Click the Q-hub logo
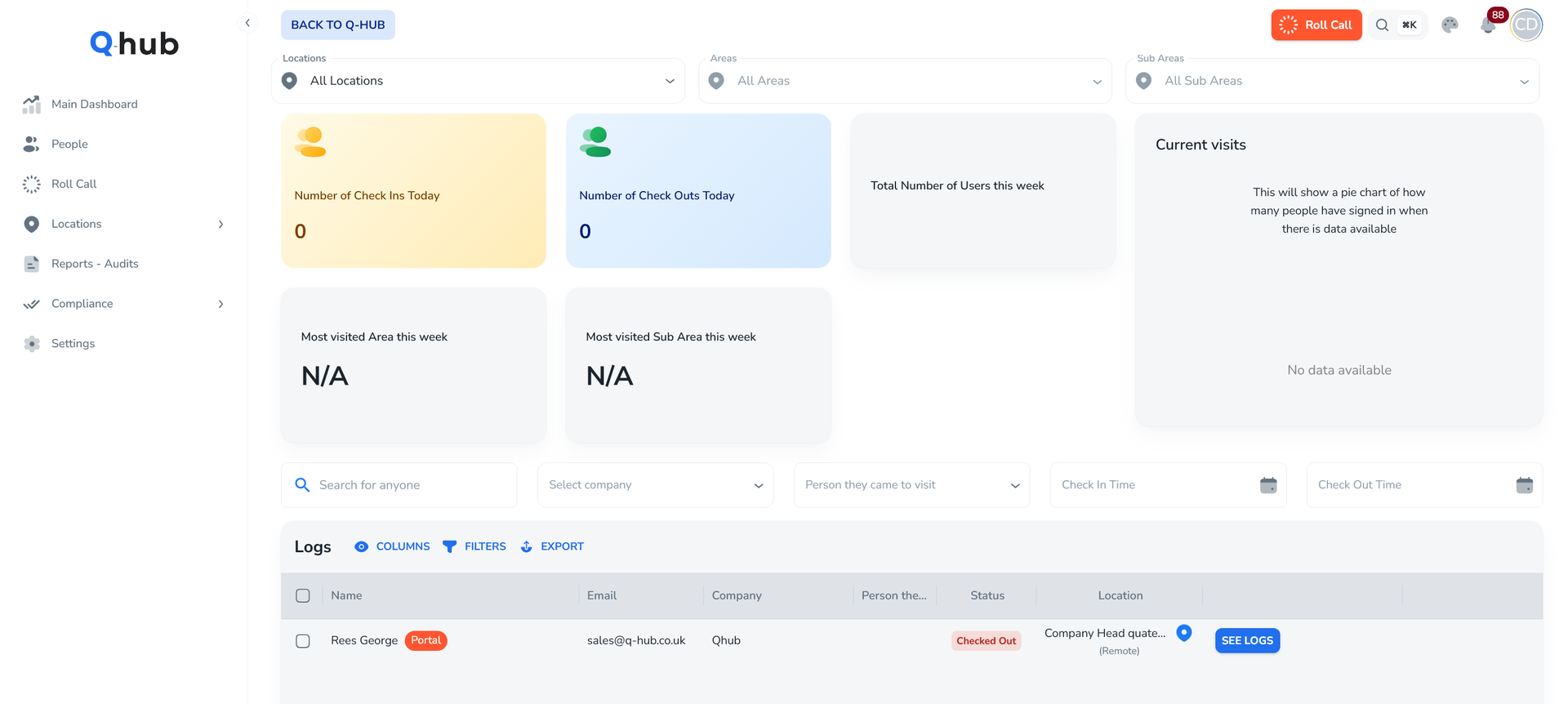Viewport: 1568px width, 704px height. (x=134, y=43)
